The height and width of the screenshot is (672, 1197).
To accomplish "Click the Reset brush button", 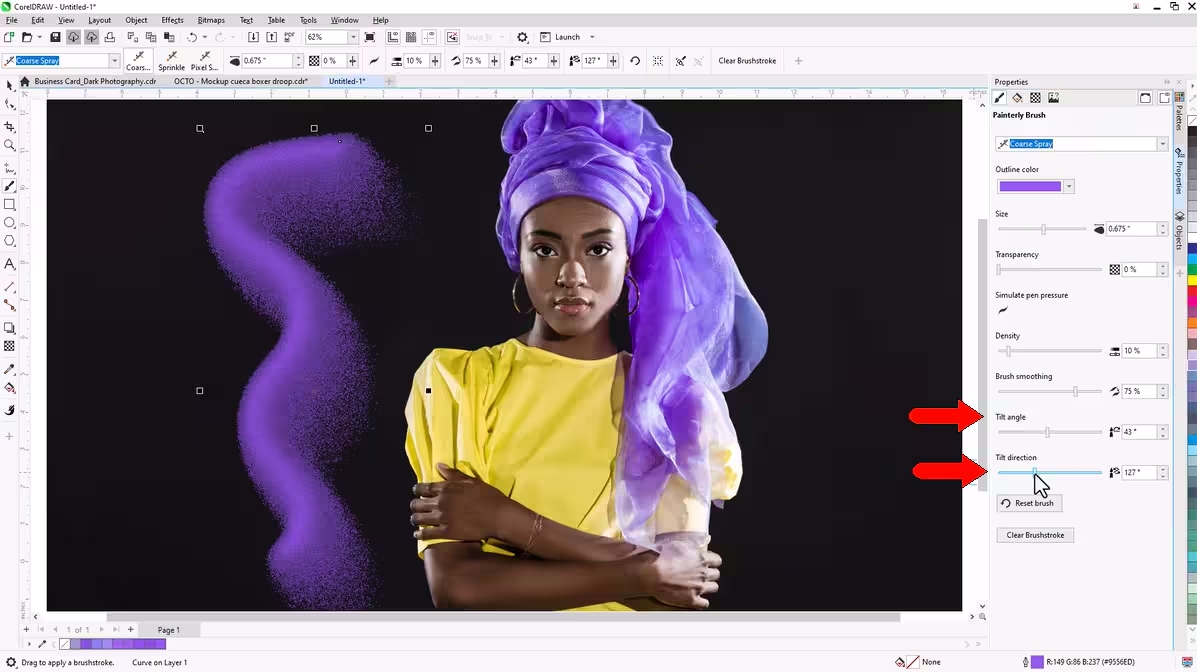I will (1028, 503).
